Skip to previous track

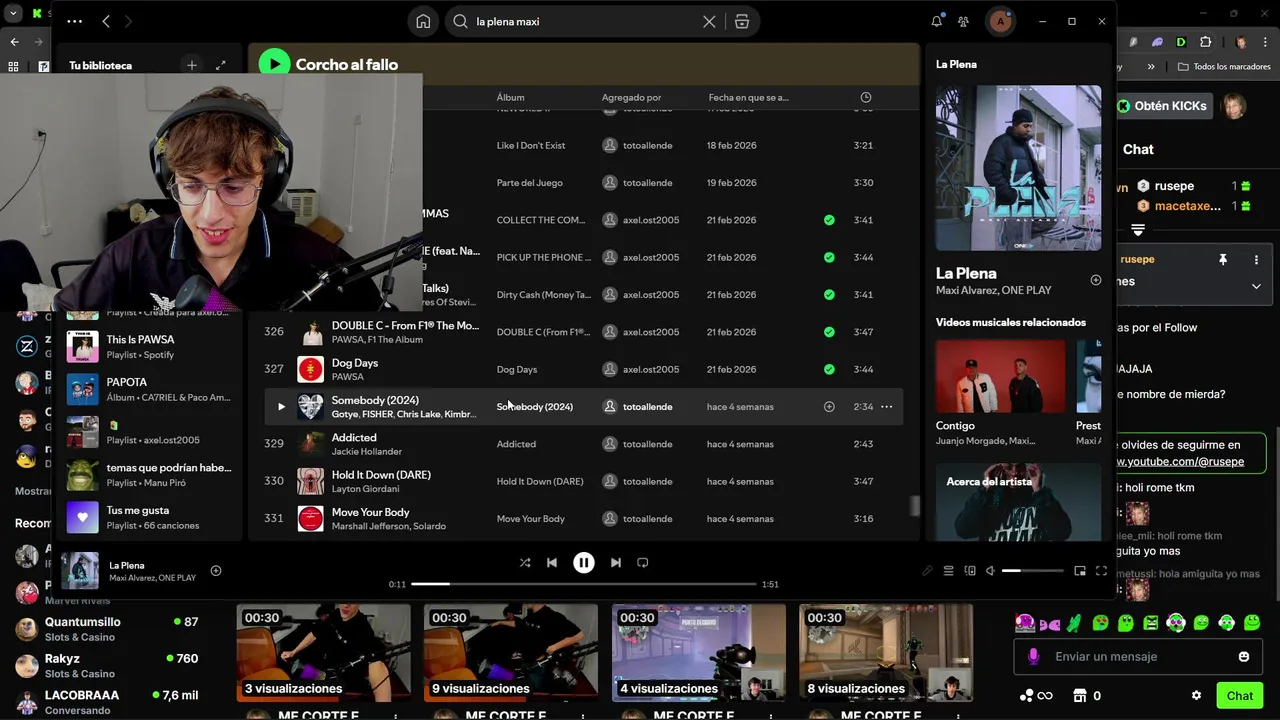point(552,563)
